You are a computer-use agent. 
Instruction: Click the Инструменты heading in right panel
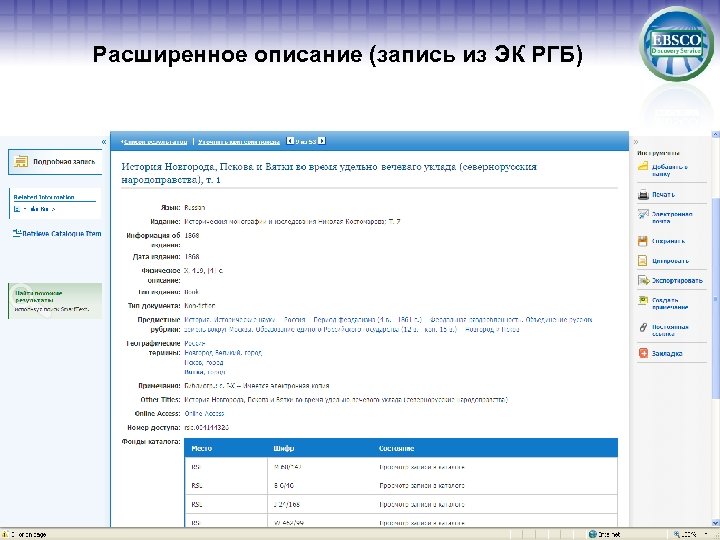click(x=658, y=153)
